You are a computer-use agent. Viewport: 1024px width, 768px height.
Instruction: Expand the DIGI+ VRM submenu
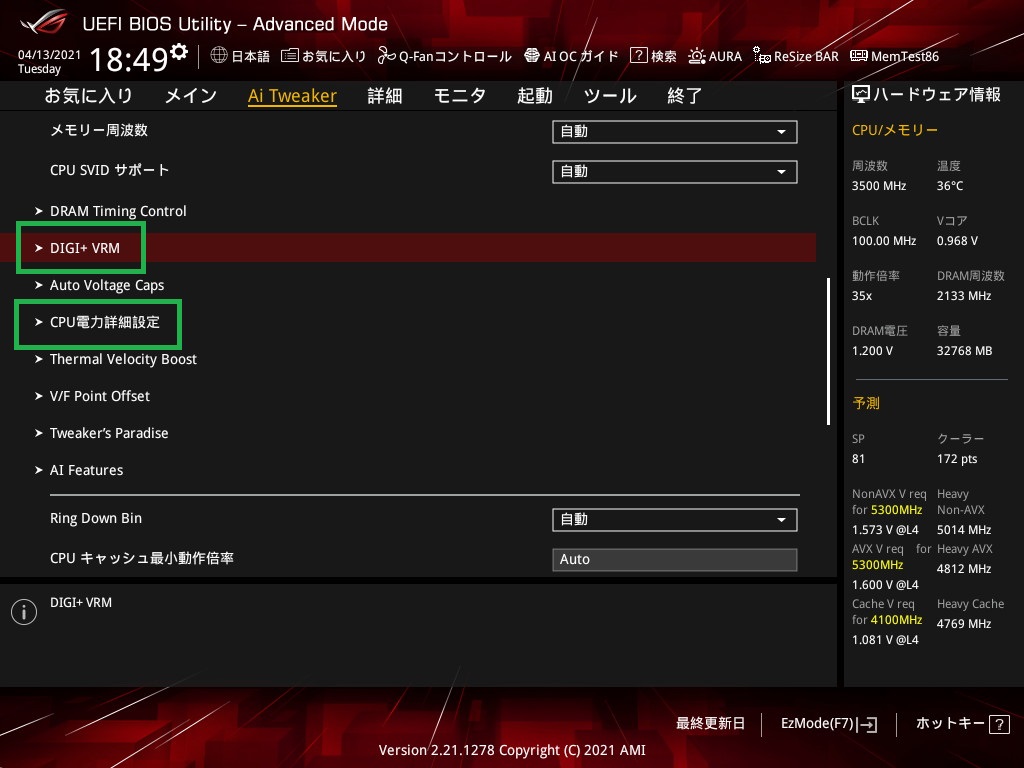tap(85, 248)
